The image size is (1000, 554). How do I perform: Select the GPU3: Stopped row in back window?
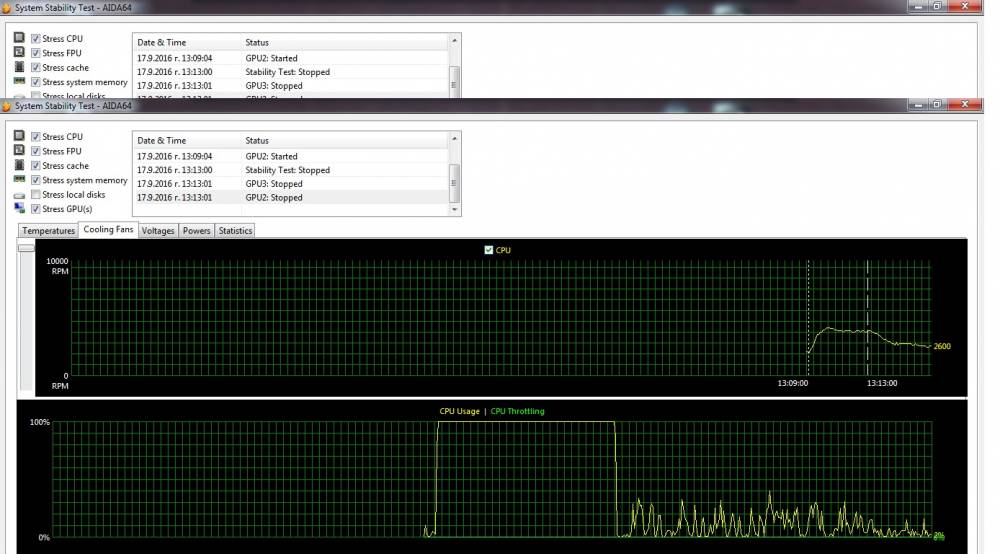290,85
